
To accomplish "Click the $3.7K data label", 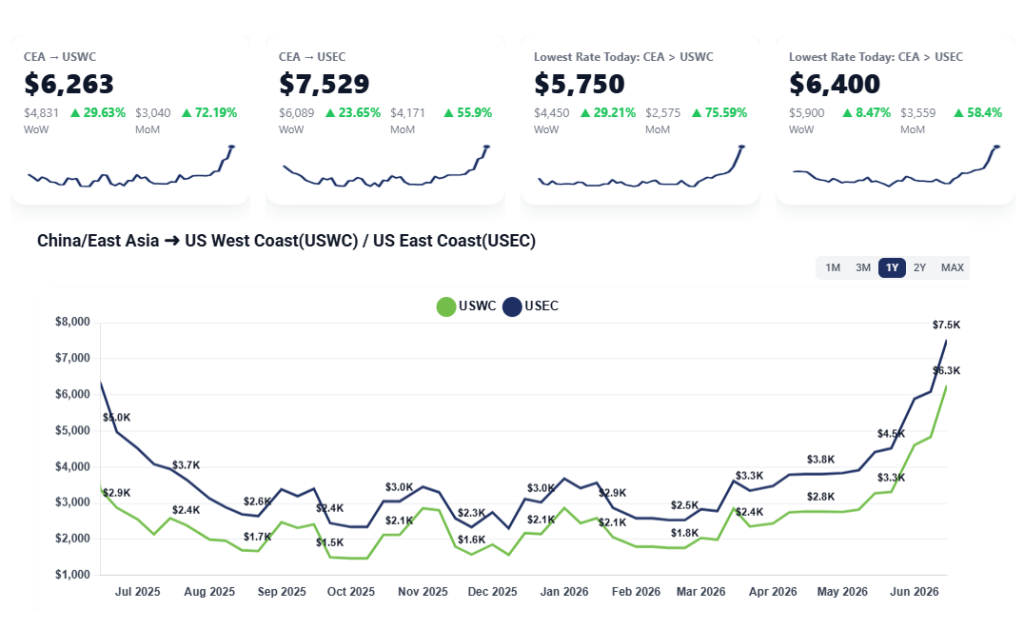I will 185,465.
